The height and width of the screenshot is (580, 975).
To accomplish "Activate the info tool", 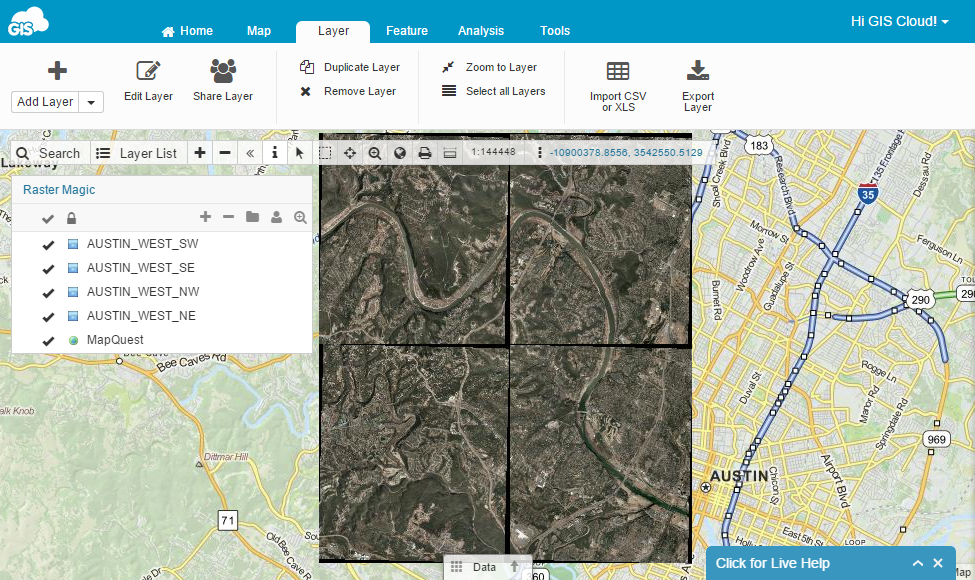I will (275, 153).
